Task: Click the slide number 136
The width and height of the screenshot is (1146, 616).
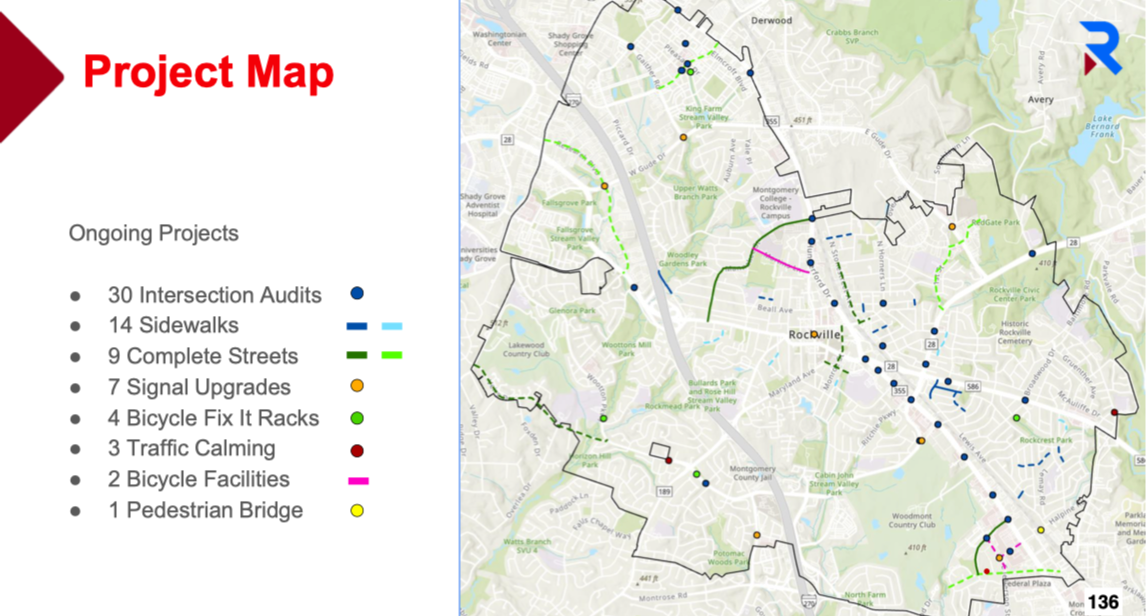Action: coord(1103,602)
